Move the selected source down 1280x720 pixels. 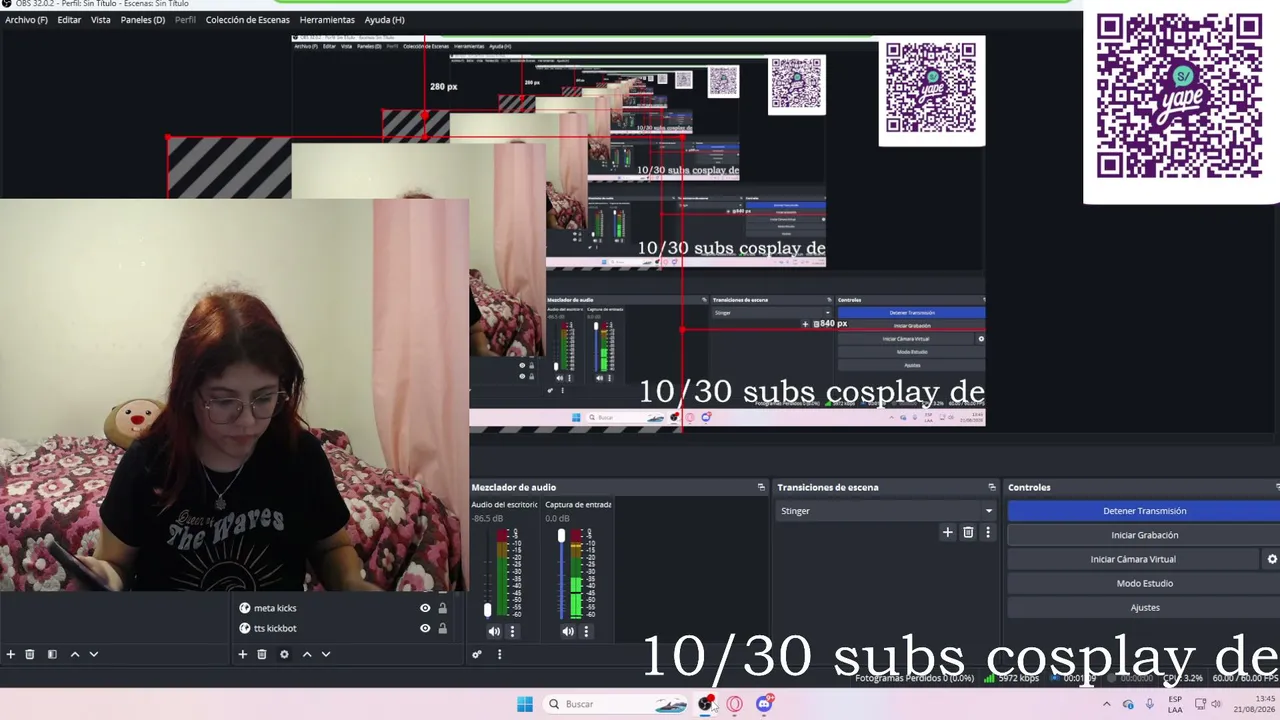pos(325,654)
